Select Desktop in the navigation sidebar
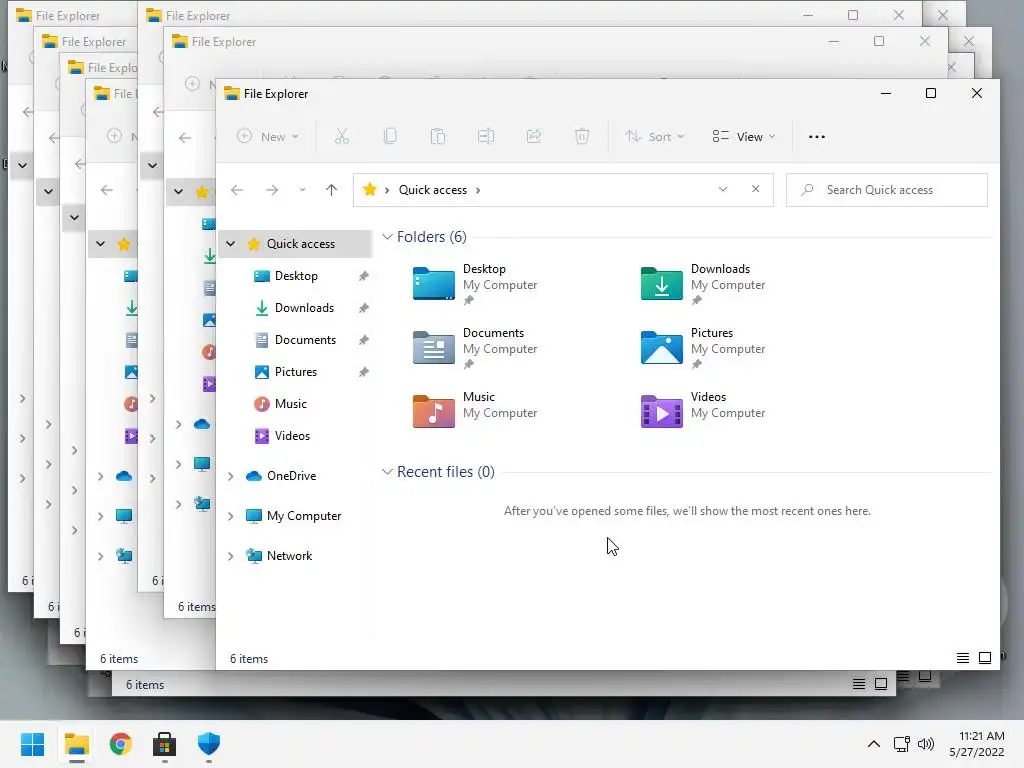 pyautogui.click(x=295, y=276)
